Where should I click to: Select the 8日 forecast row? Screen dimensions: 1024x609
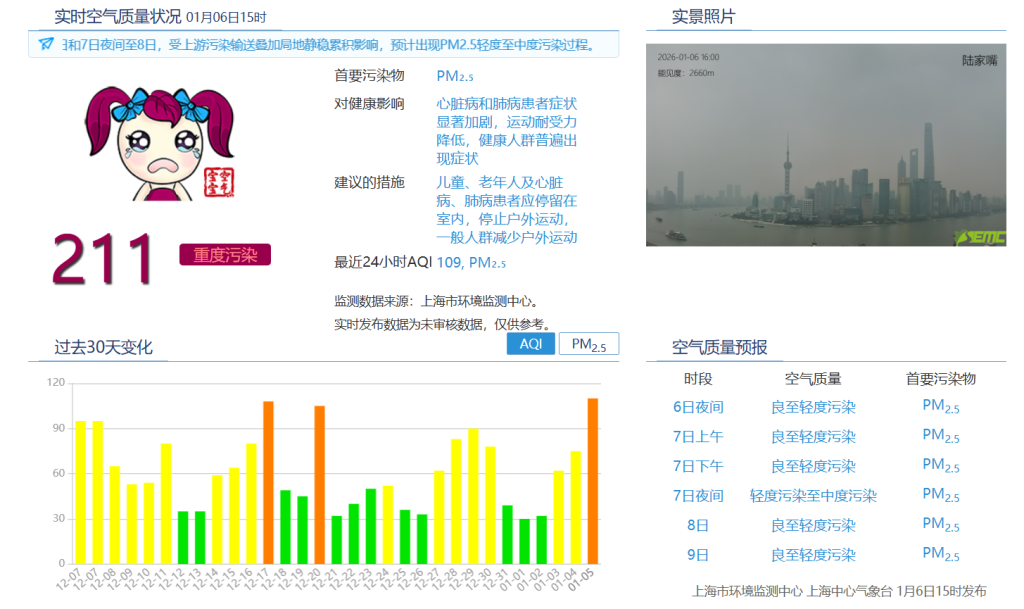tap(698, 525)
